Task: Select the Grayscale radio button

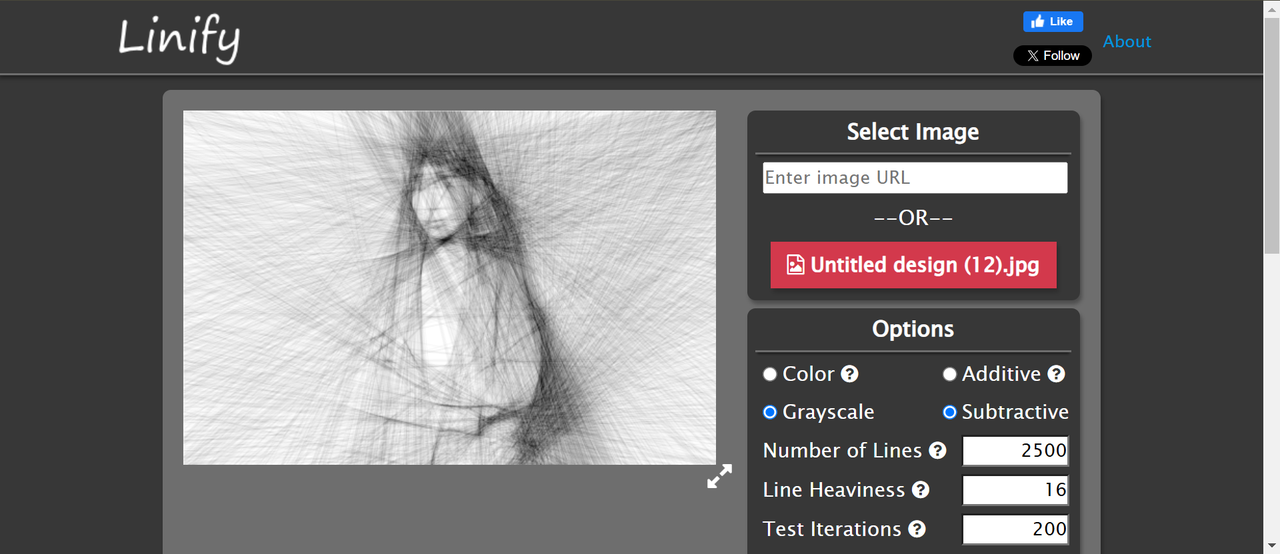Action: pyautogui.click(x=770, y=412)
